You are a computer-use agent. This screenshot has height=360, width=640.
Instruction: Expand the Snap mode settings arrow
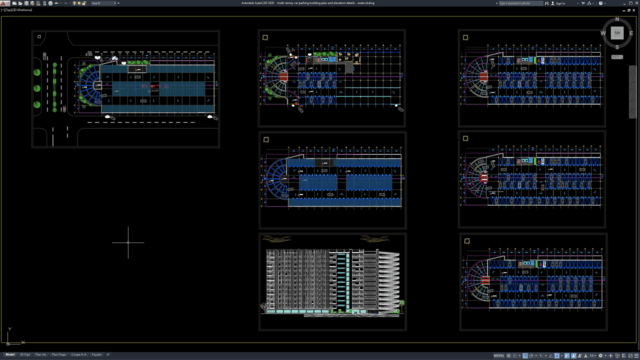pos(520,356)
